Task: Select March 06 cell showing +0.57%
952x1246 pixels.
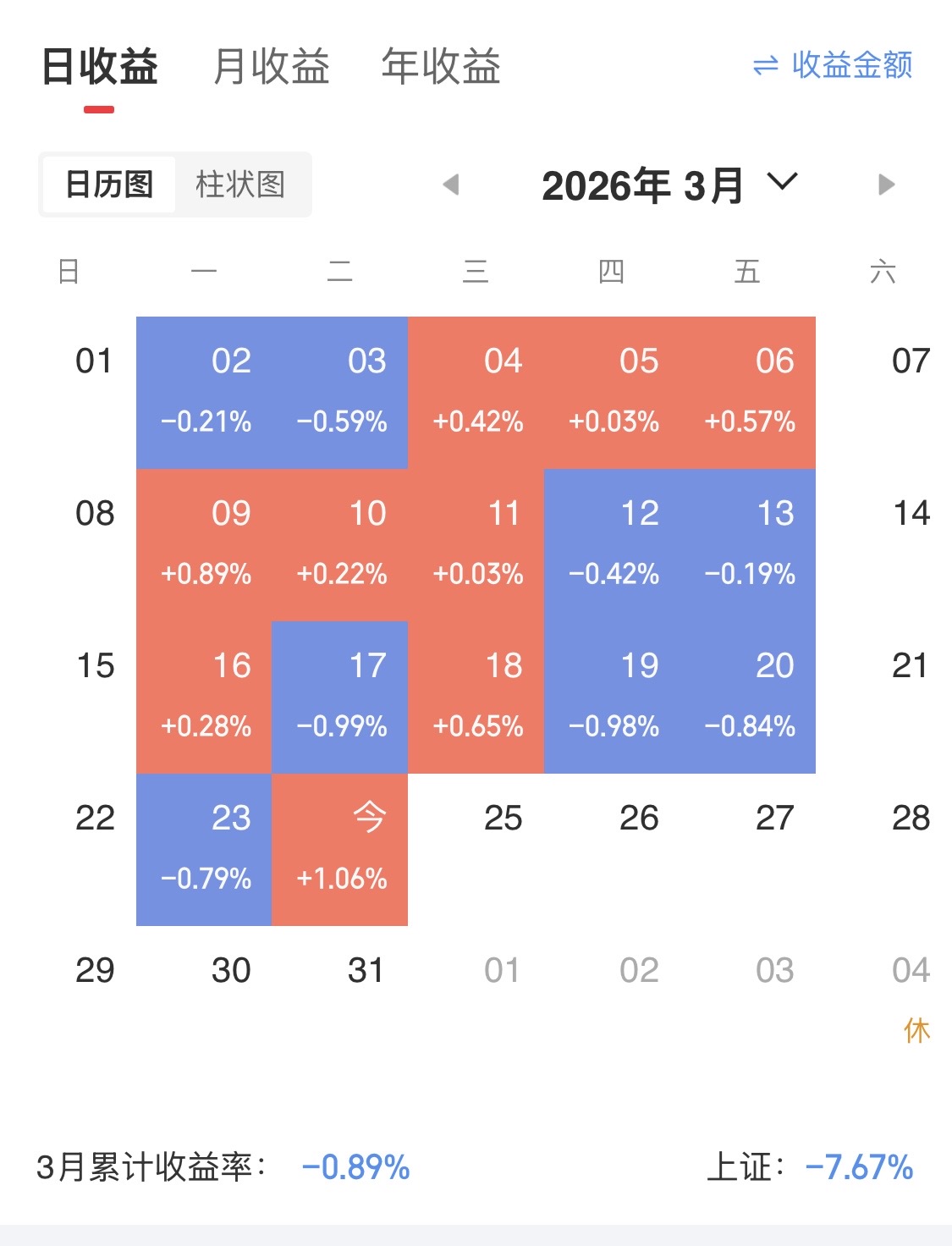Action: (748, 392)
